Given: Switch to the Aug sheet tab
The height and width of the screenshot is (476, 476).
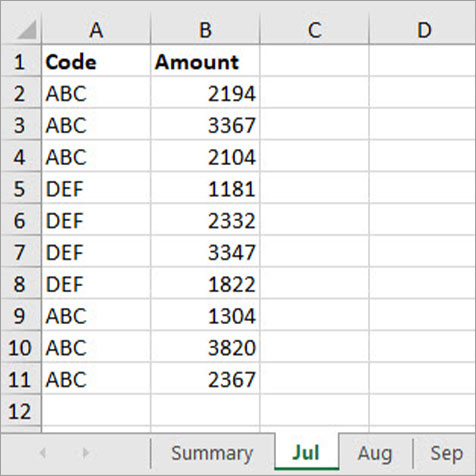Looking at the screenshot, I should tap(375, 453).
